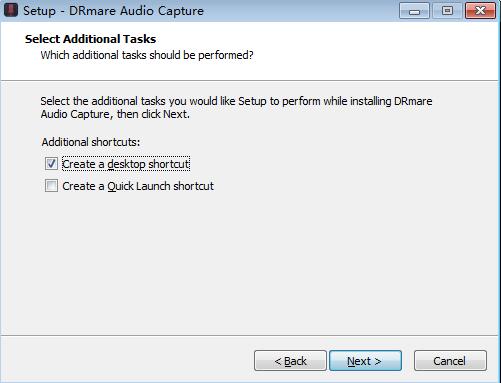This screenshot has height=383, width=501.
Task: Minimize the Setup window
Action: [414, 11]
